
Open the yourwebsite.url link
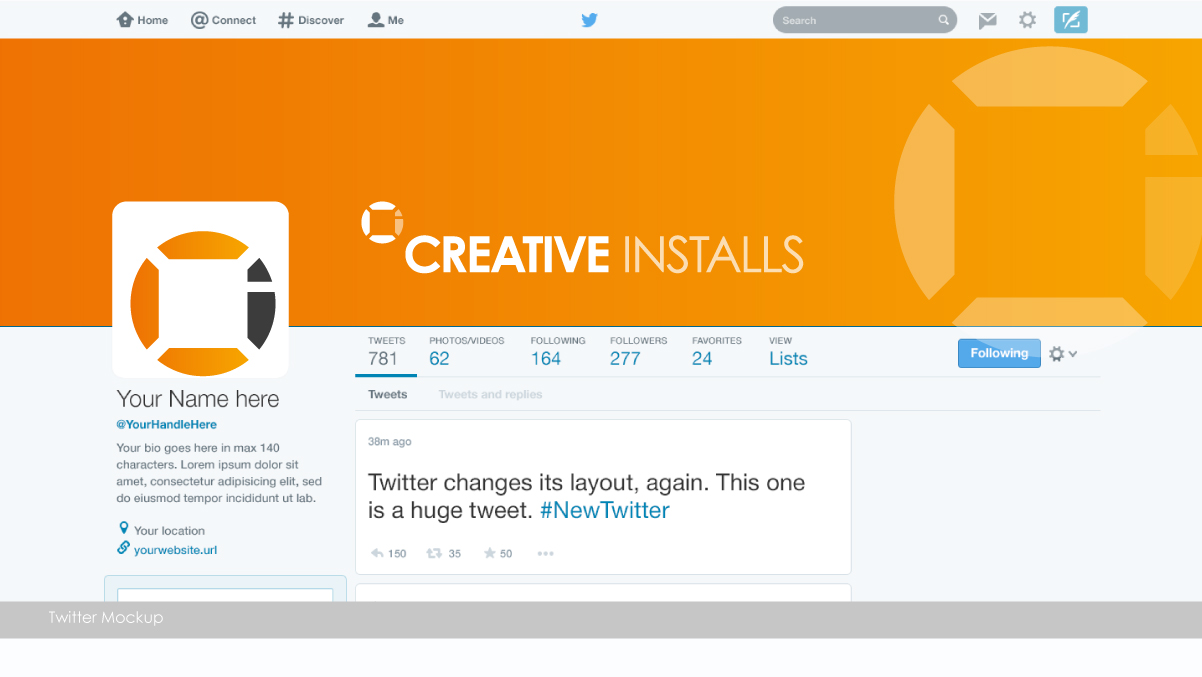click(x=175, y=550)
